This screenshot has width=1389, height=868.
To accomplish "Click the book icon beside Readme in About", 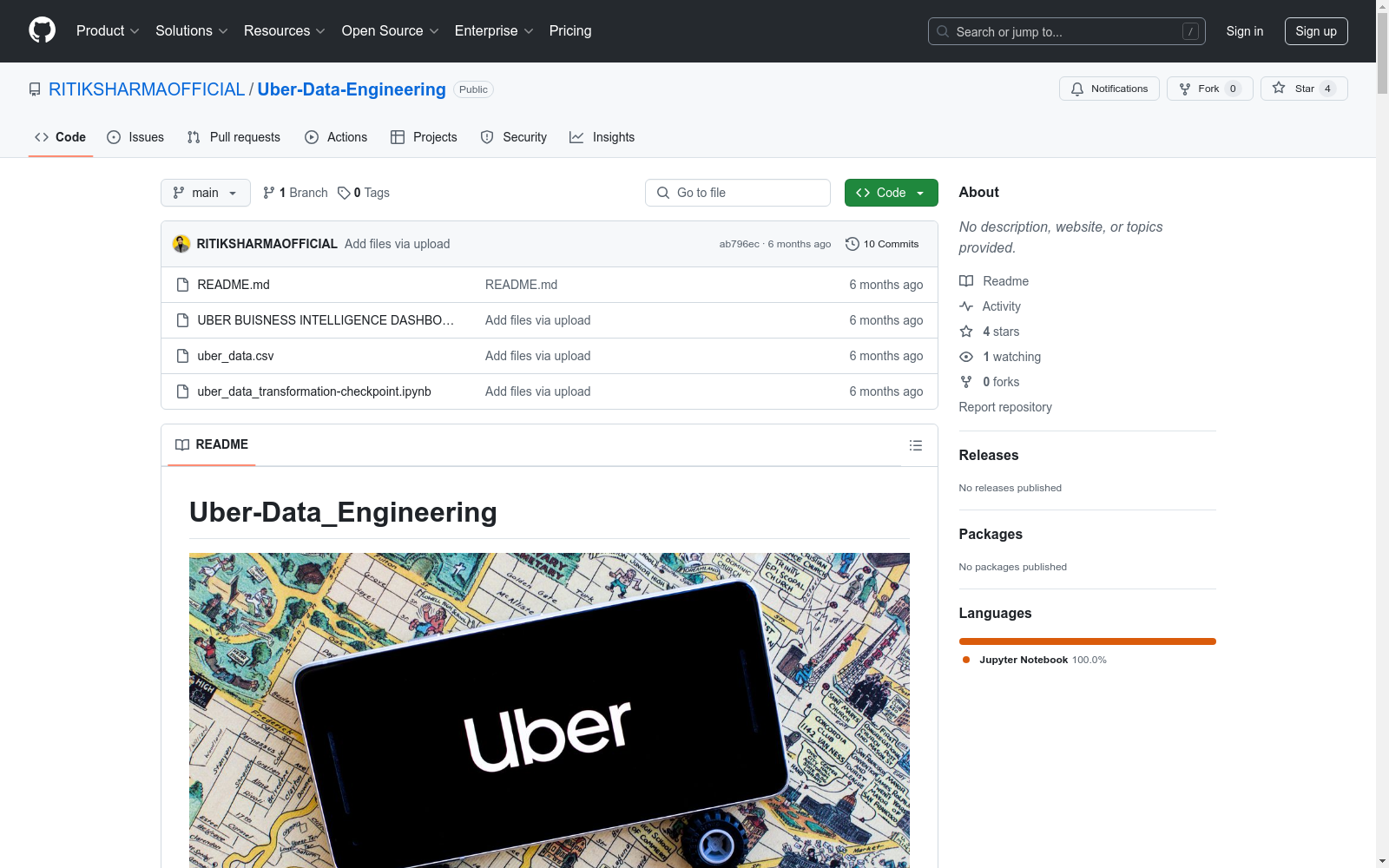I will (966, 281).
